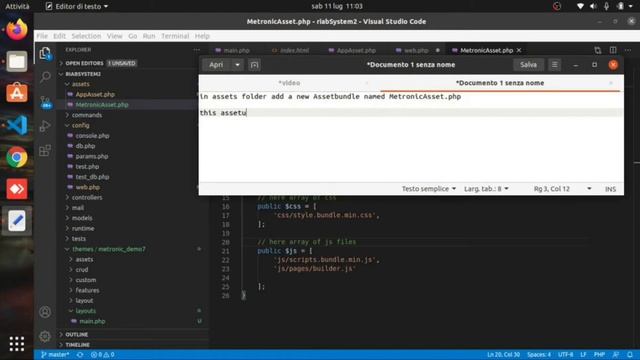
Task: Close the MetronicAsset.php editor tab
Action: [x=519, y=50]
